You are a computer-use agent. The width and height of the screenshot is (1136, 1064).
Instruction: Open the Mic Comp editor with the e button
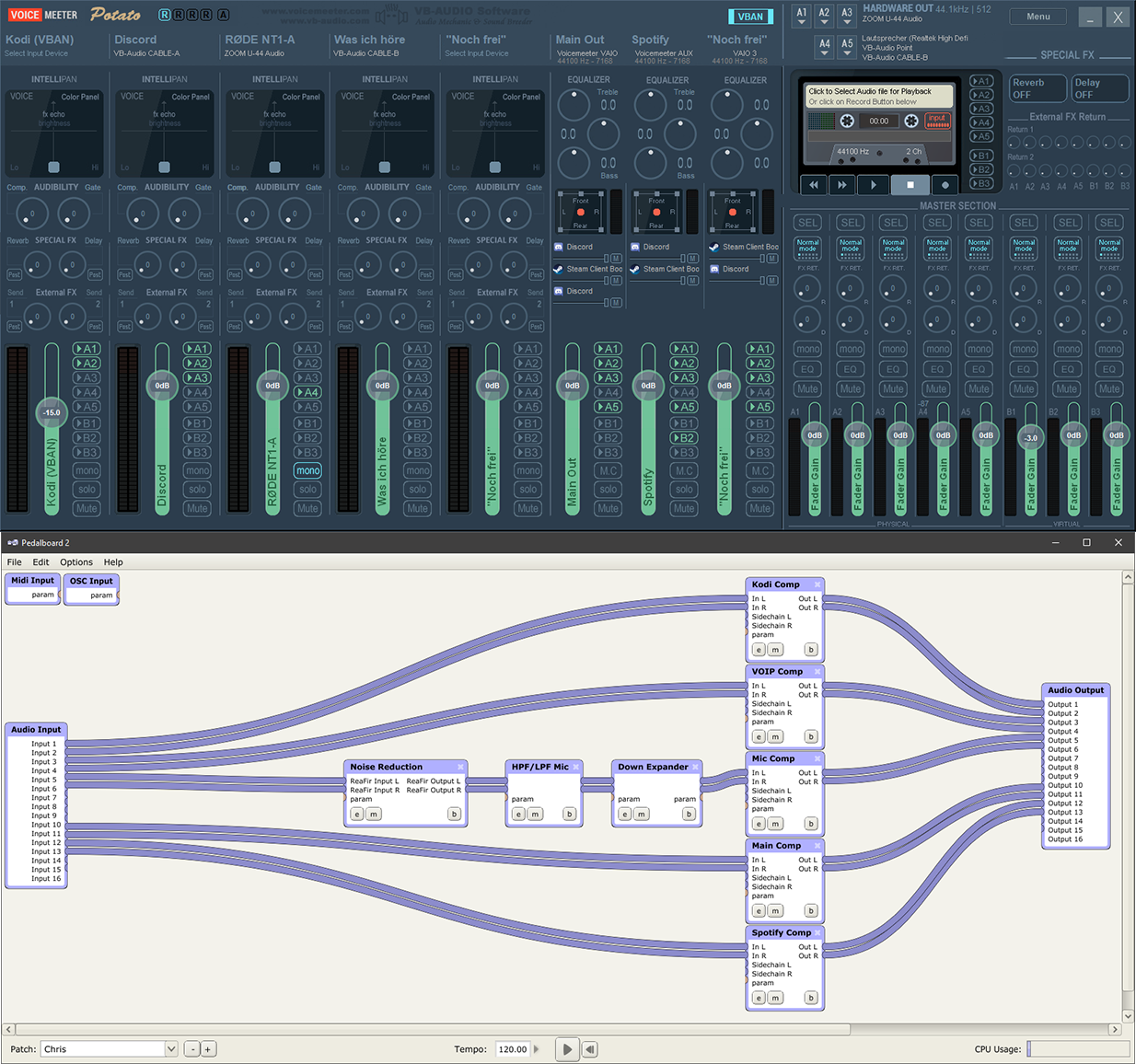pos(759,824)
